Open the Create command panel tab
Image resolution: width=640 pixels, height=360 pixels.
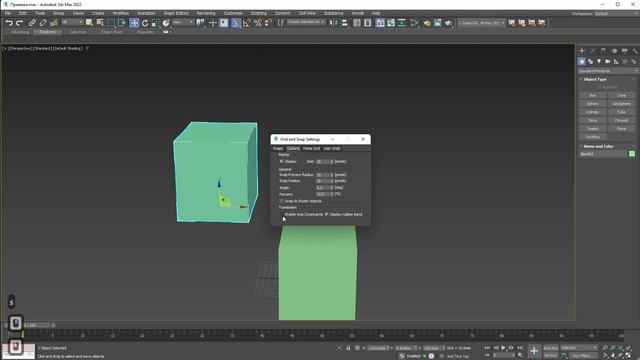coord(582,51)
